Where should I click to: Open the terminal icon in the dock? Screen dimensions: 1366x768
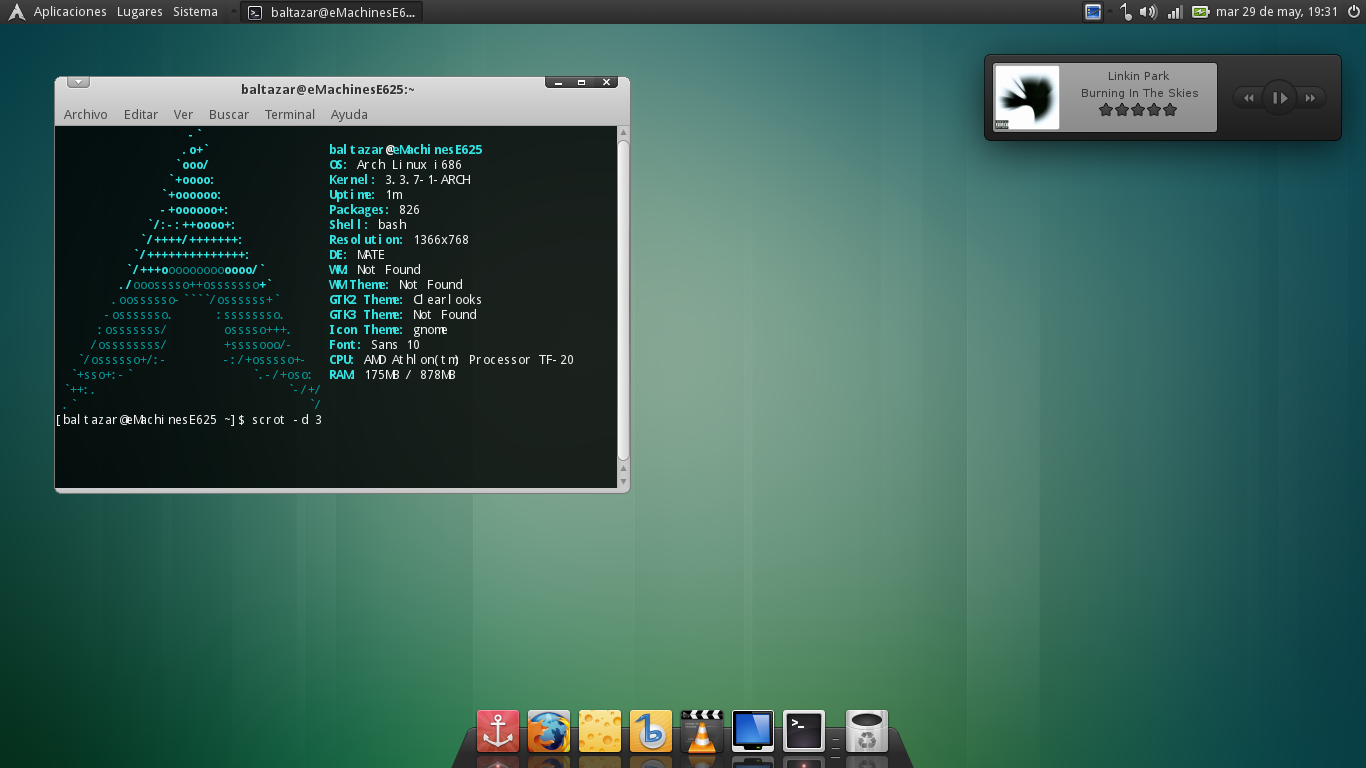804,731
